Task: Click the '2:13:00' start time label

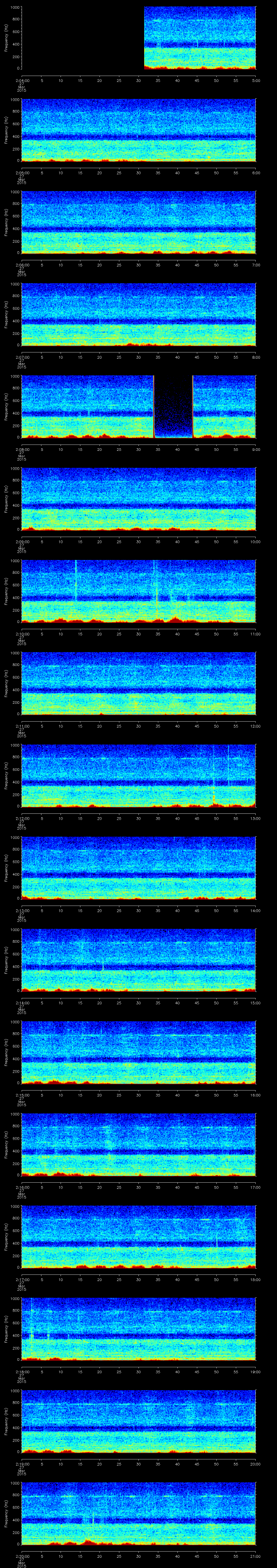Action: [22, 910]
